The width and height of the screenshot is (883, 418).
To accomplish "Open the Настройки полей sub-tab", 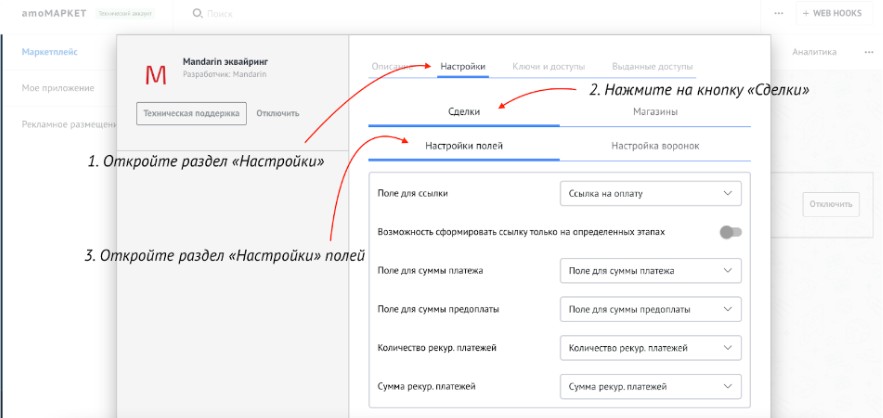I will click(464, 146).
